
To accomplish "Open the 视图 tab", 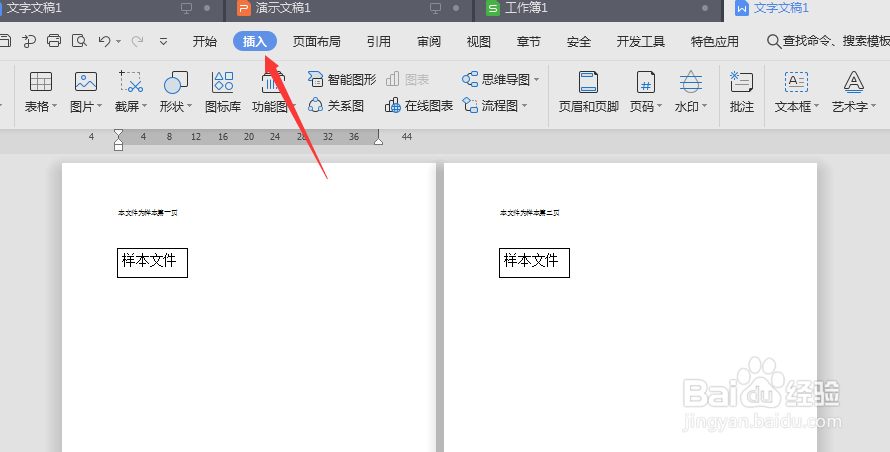I will coord(478,41).
